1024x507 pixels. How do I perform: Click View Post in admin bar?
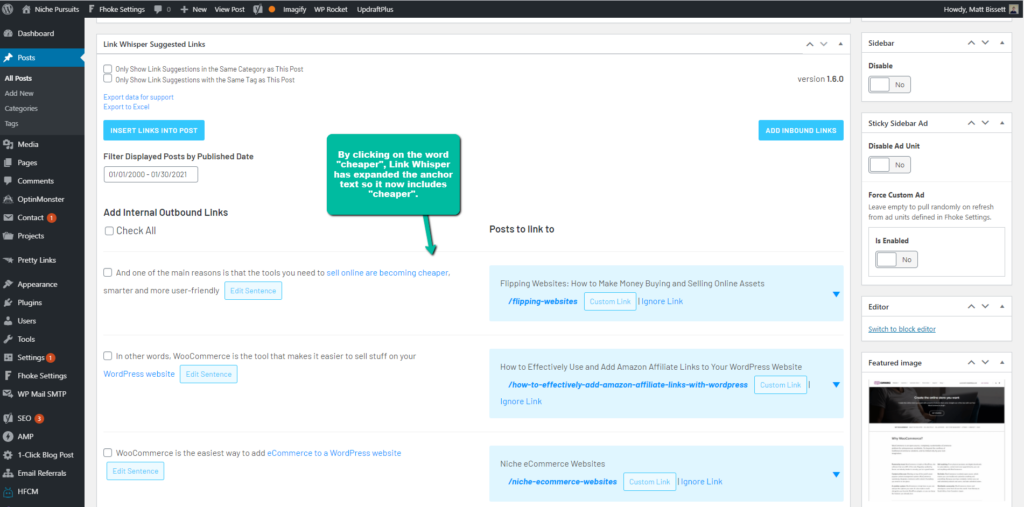[229, 10]
